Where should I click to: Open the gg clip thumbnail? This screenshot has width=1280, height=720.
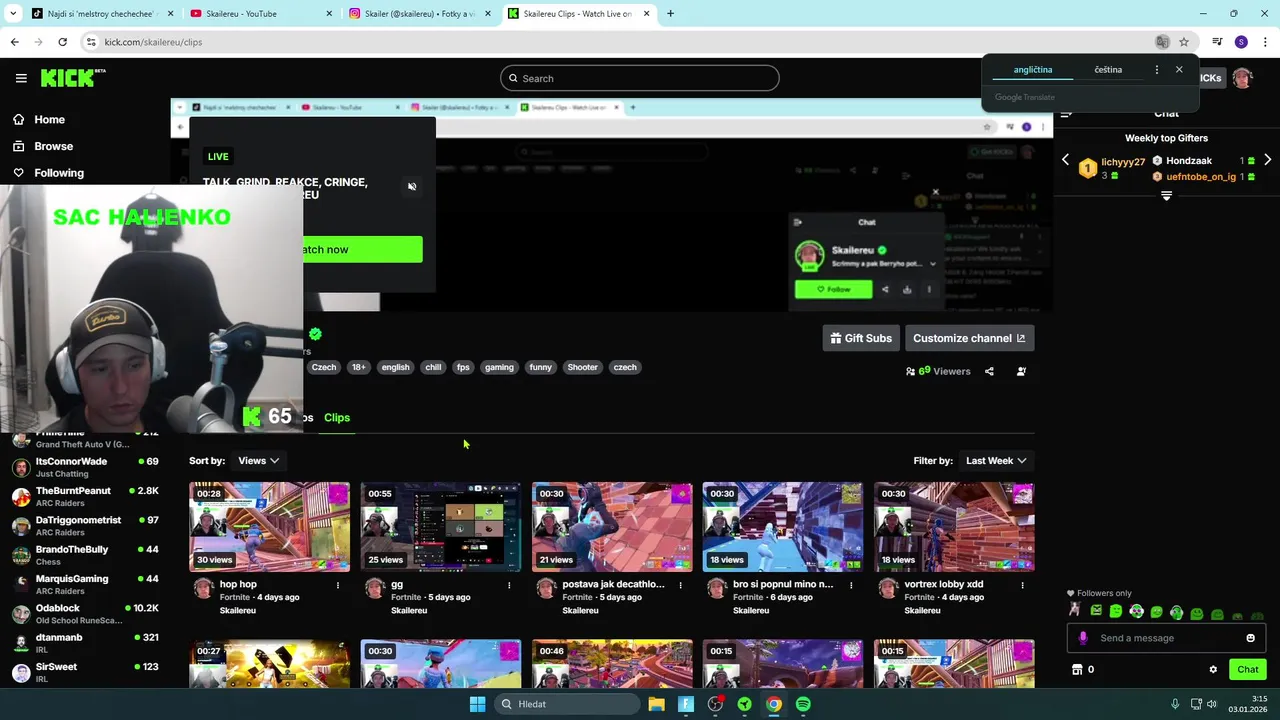[x=440, y=526]
